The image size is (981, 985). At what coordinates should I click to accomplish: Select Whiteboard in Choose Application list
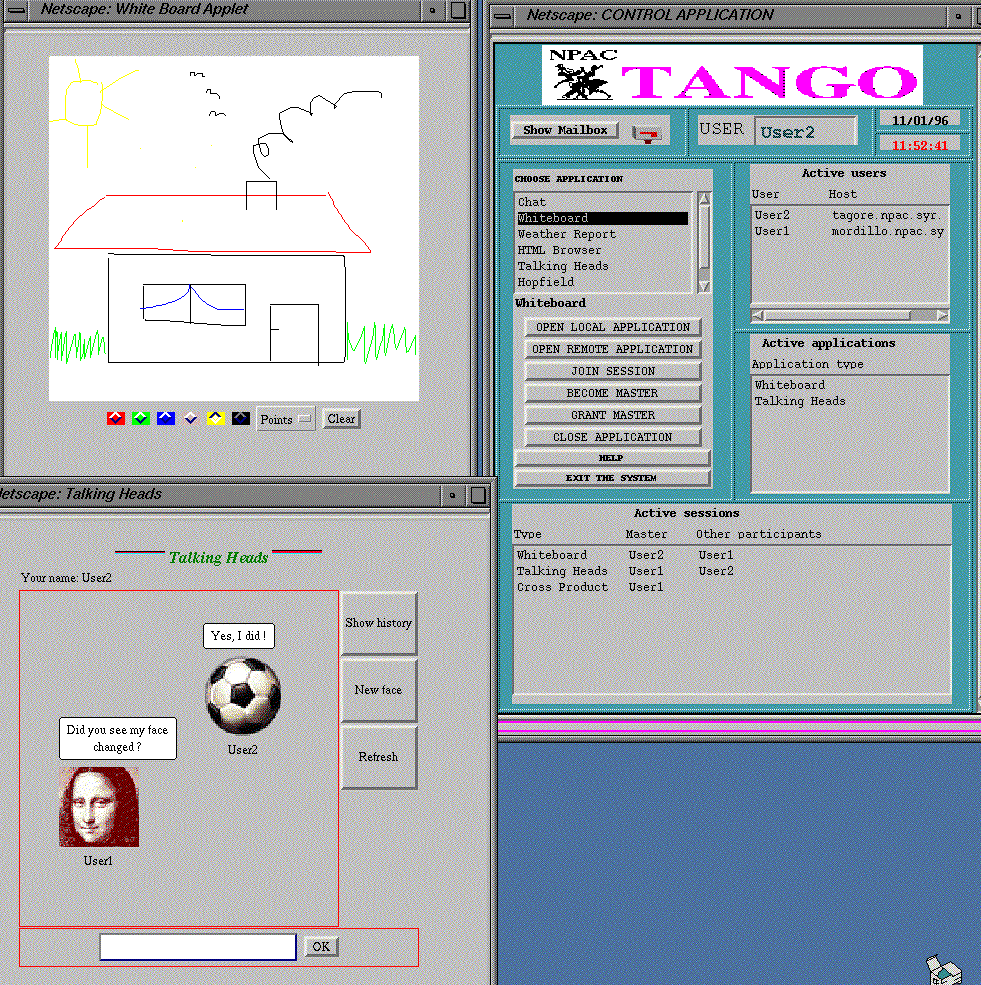click(603, 218)
